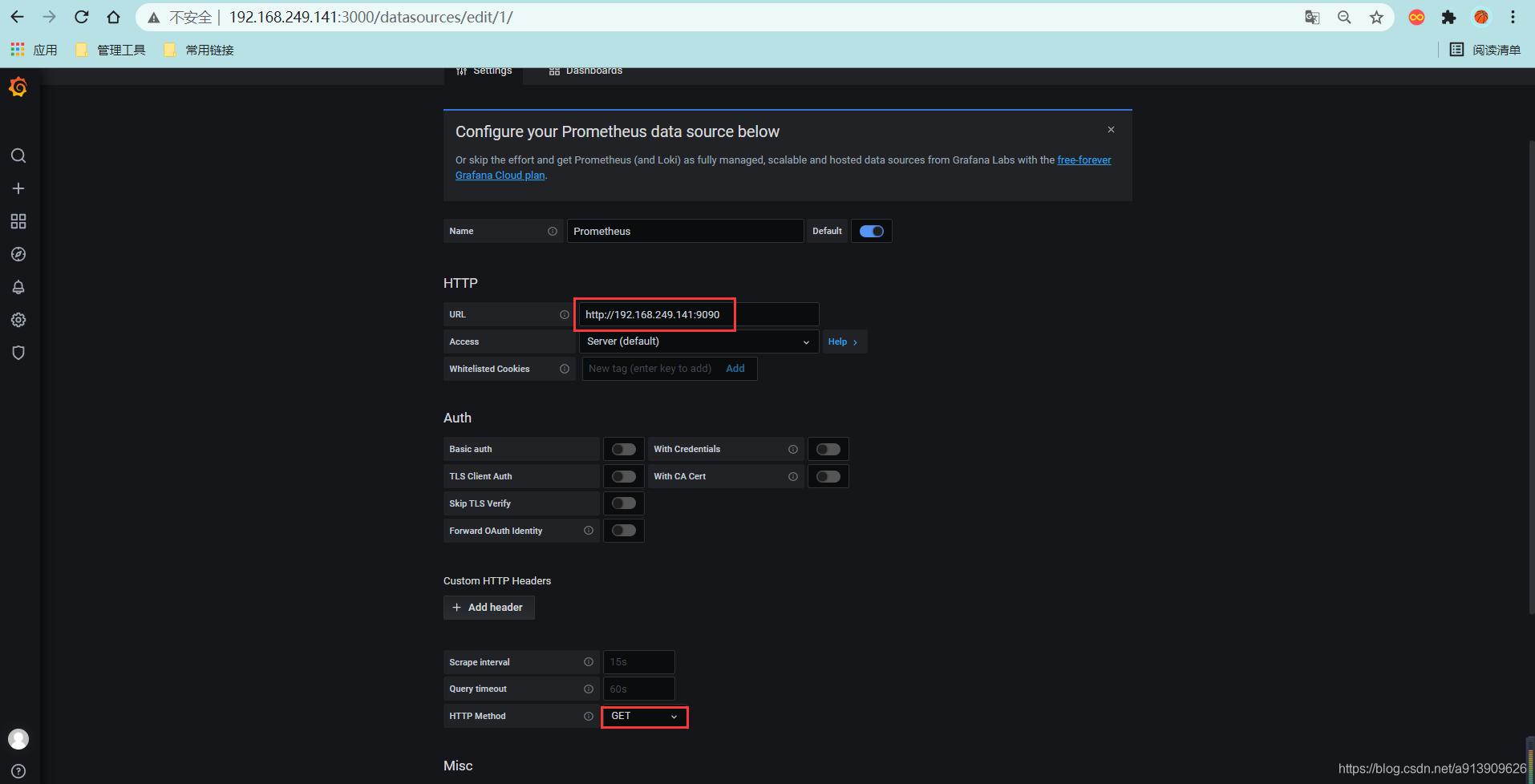Open Help question mark icon
The image size is (1535, 784).
pyautogui.click(x=18, y=771)
